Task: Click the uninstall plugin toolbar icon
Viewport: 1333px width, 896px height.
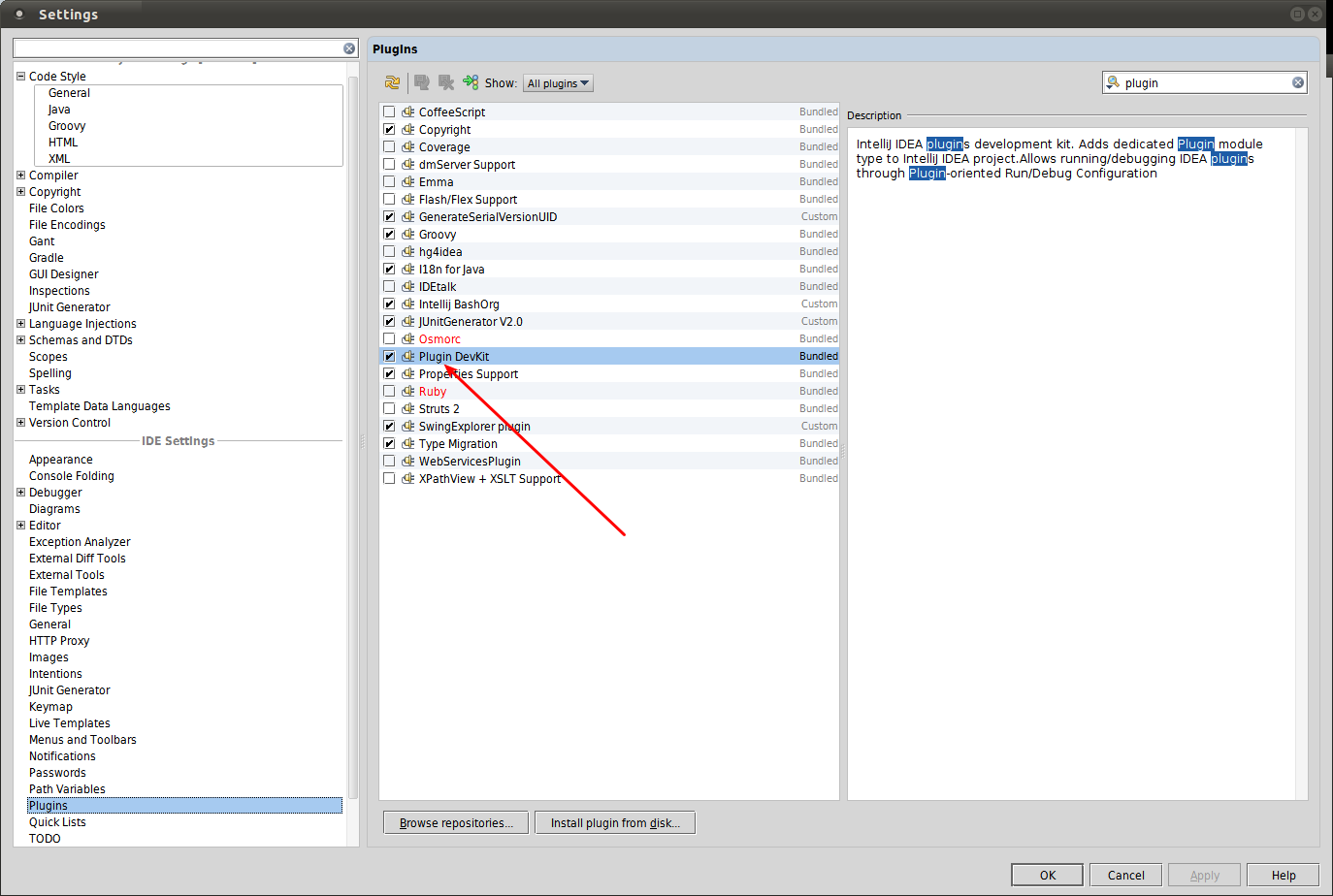Action: (x=446, y=83)
